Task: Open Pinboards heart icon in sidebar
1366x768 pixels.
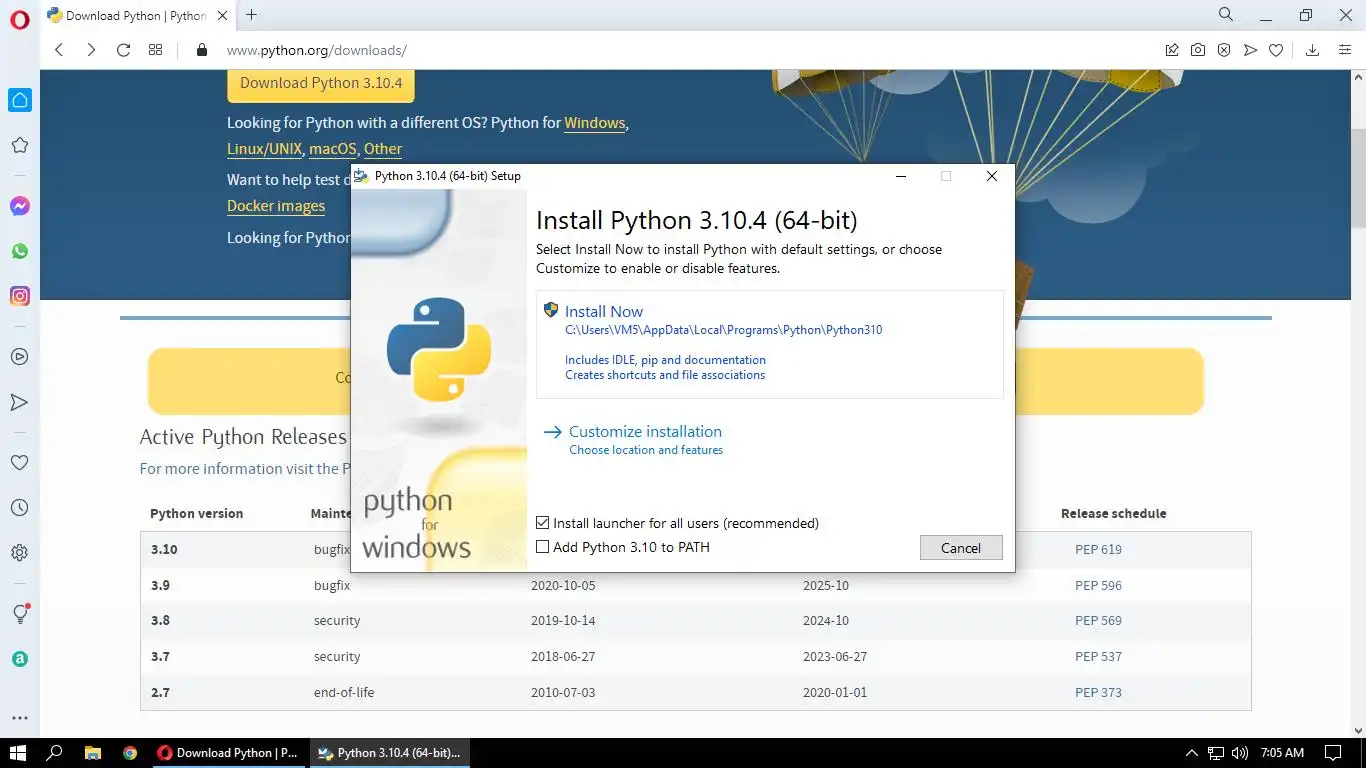Action: pos(19,463)
